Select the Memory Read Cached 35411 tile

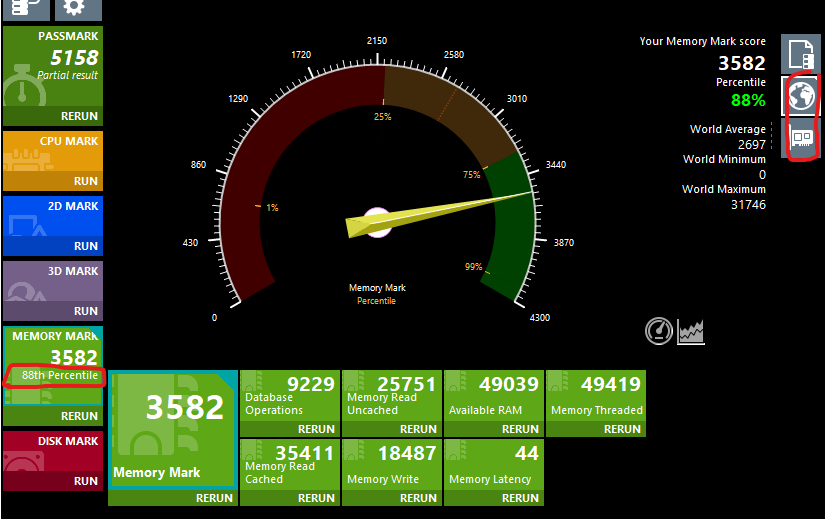point(290,465)
